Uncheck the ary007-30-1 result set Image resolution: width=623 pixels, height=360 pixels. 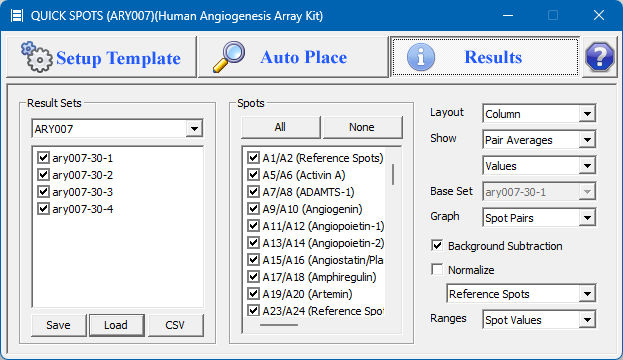tap(43, 158)
